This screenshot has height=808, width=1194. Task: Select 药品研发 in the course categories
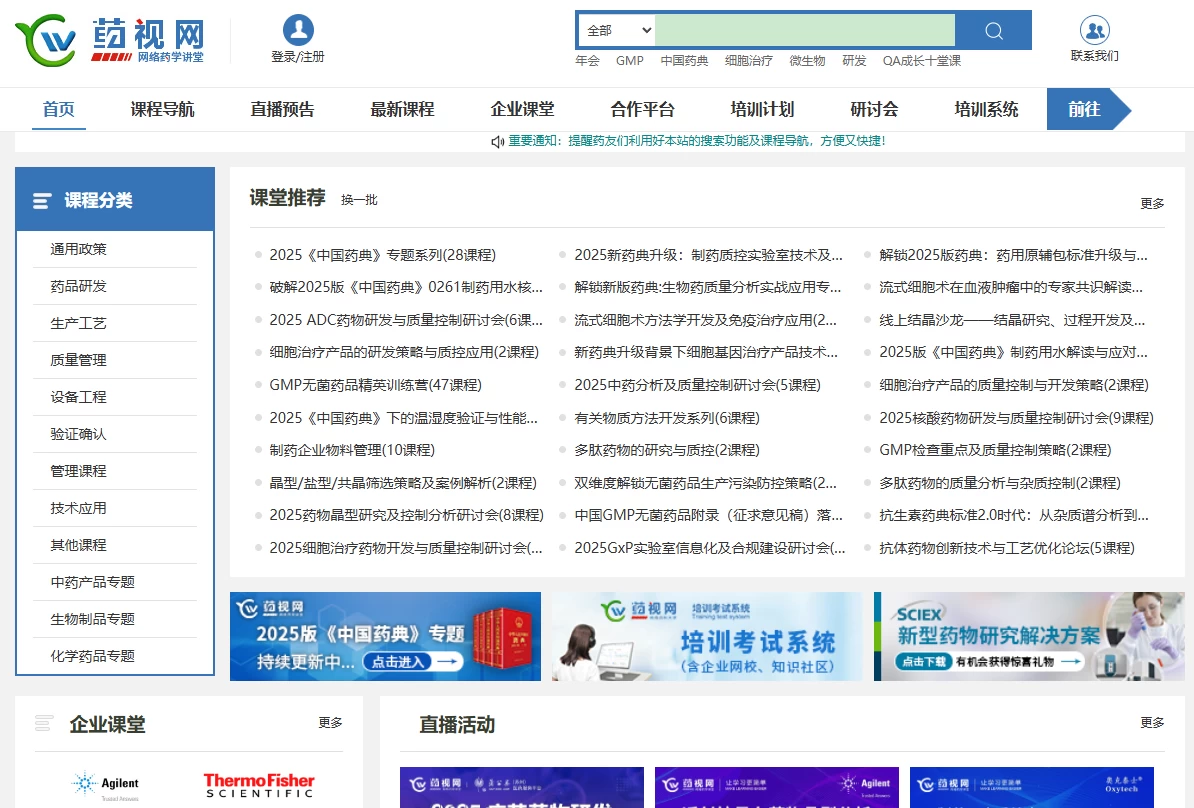click(79, 286)
